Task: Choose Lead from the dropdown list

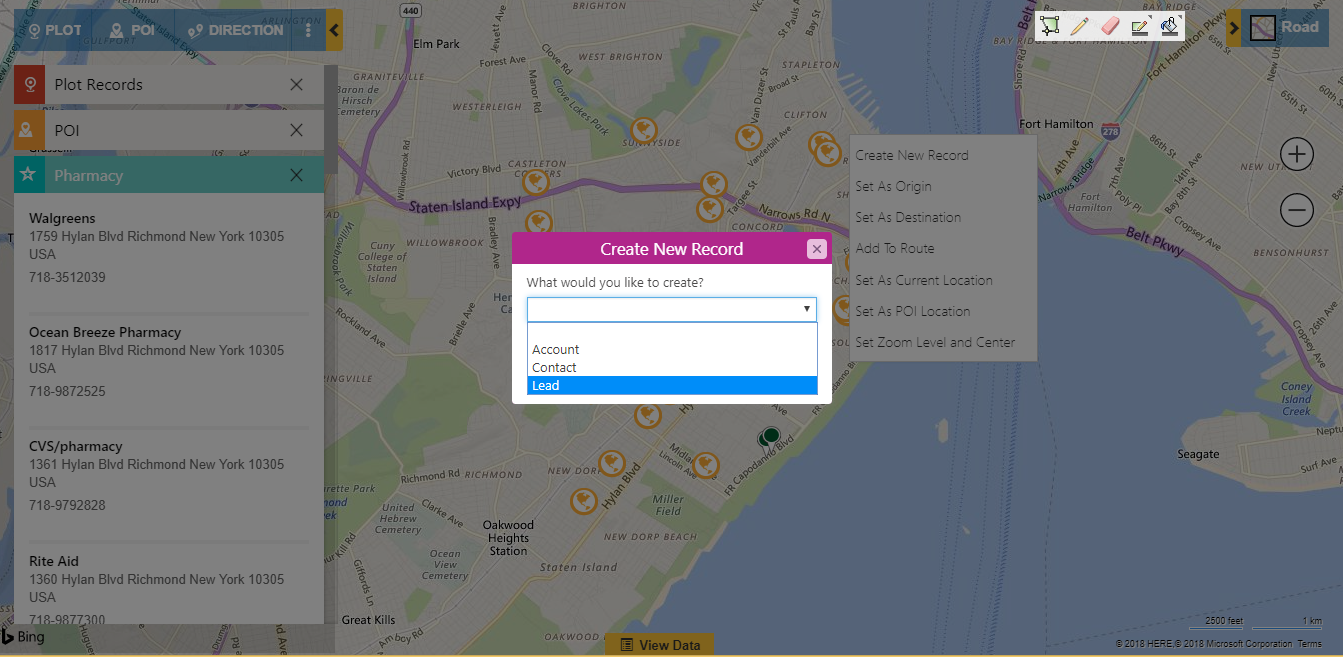Action: [x=671, y=386]
